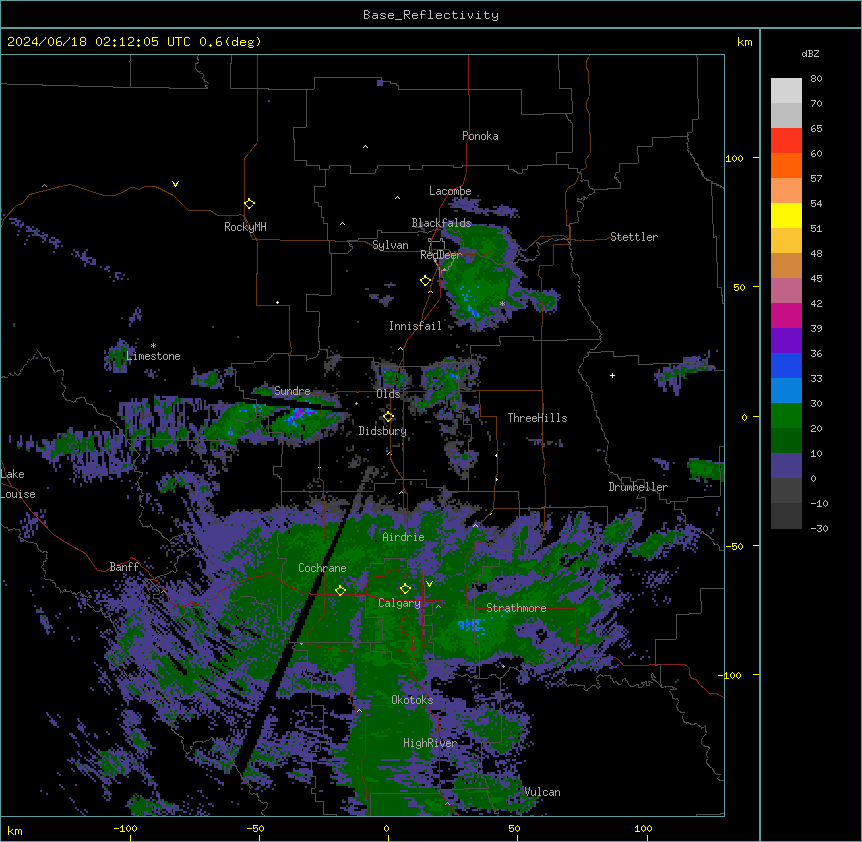862x842 pixels.
Task: Click the 100 tick on right vertical axis
Action: (734, 159)
